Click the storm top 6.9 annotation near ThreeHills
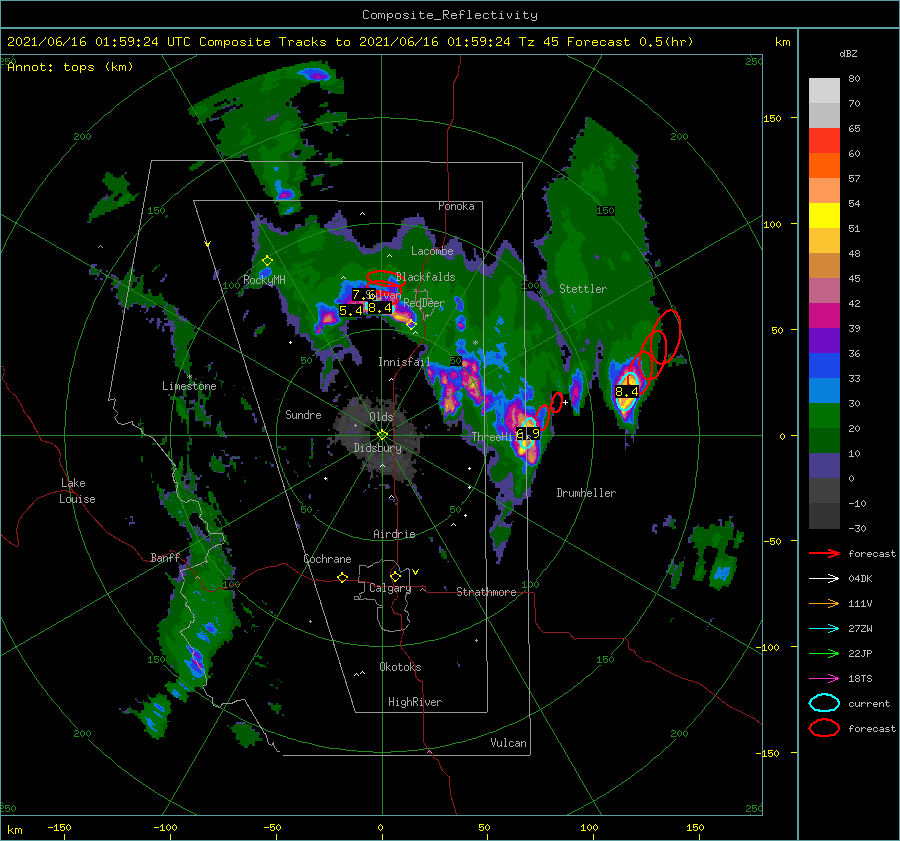 tap(528, 433)
